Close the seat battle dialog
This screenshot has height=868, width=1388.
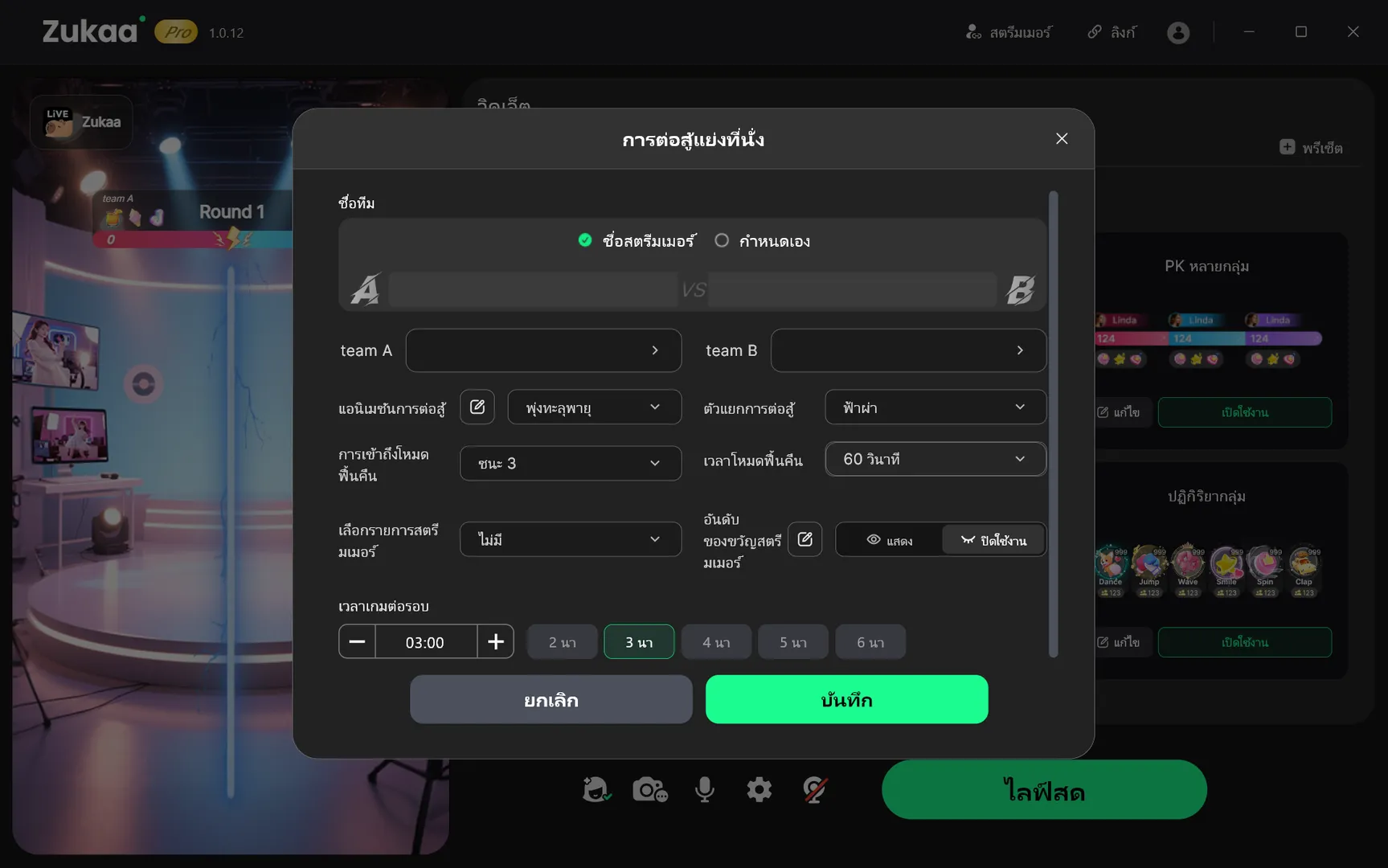pyautogui.click(x=1062, y=139)
